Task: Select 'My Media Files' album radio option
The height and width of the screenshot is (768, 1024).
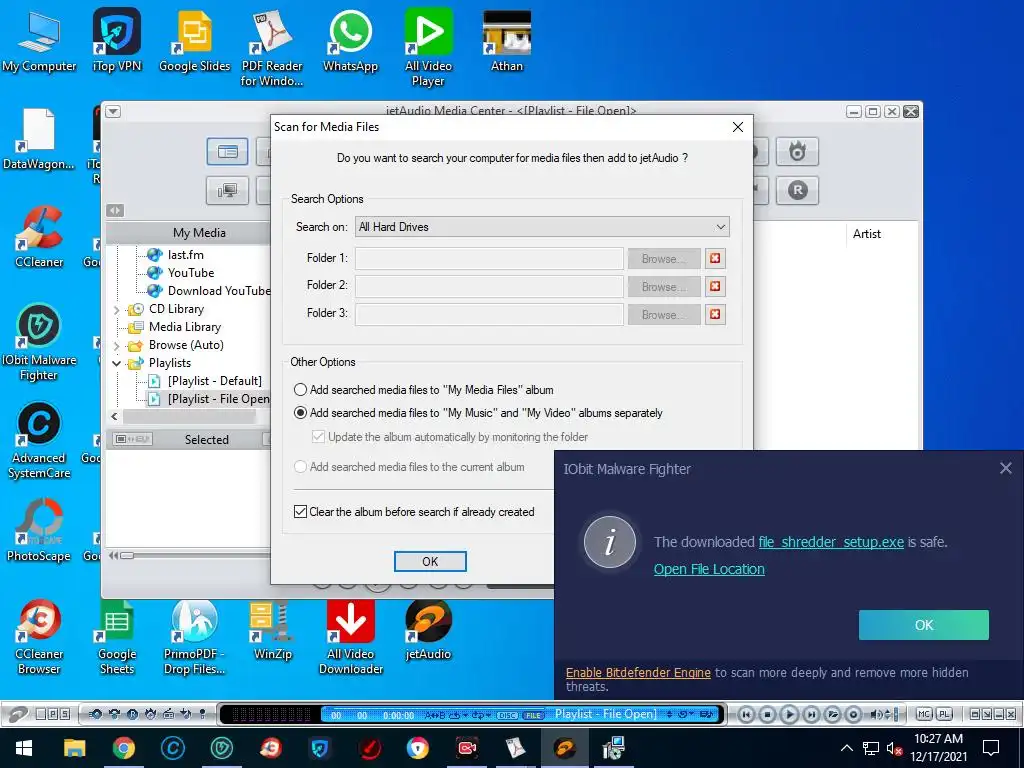Action: pyautogui.click(x=300, y=390)
